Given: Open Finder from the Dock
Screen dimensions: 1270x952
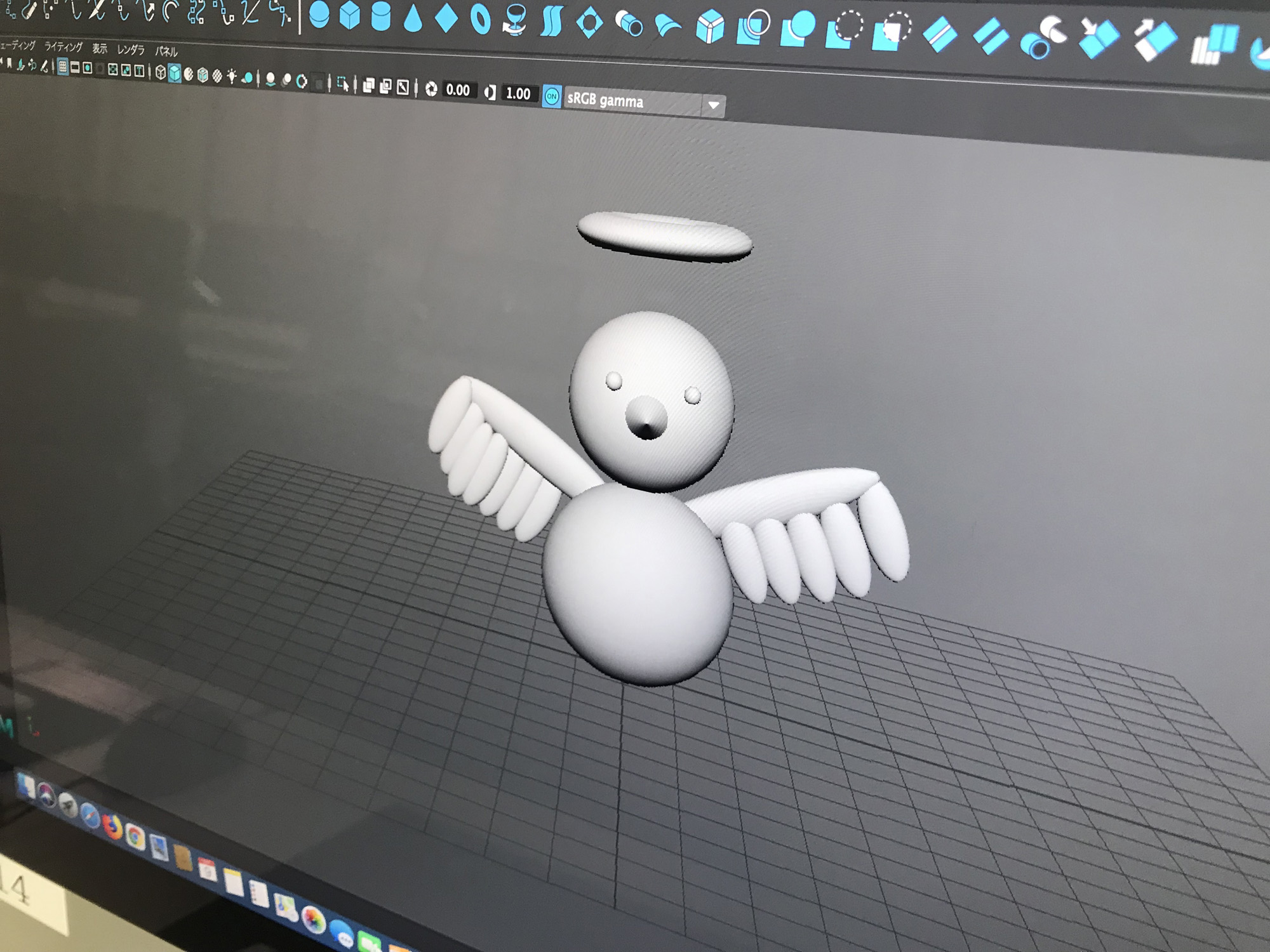Looking at the screenshot, I should coord(26,786).
